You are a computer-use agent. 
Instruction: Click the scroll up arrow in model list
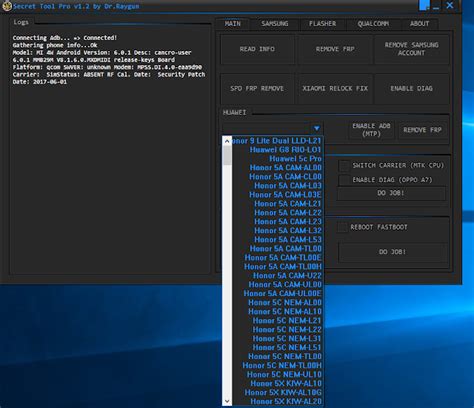(227, 141)
